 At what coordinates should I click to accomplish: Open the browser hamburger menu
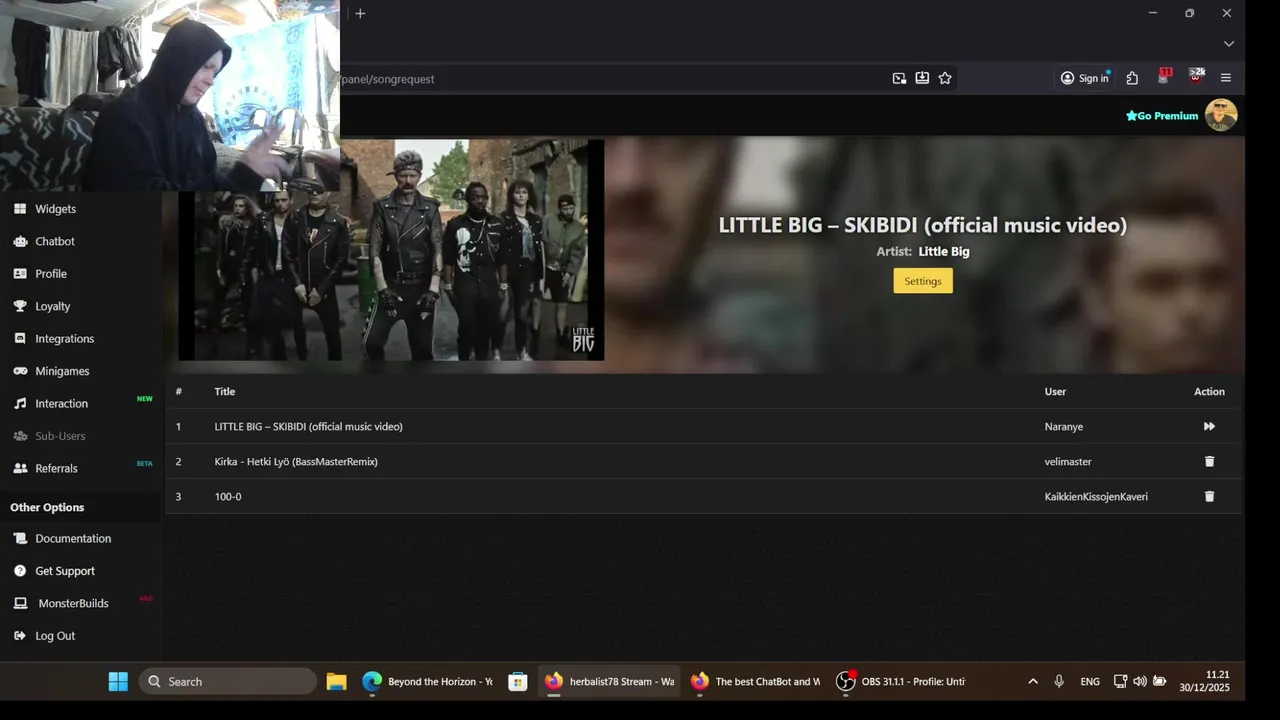tap(1226, 78)
